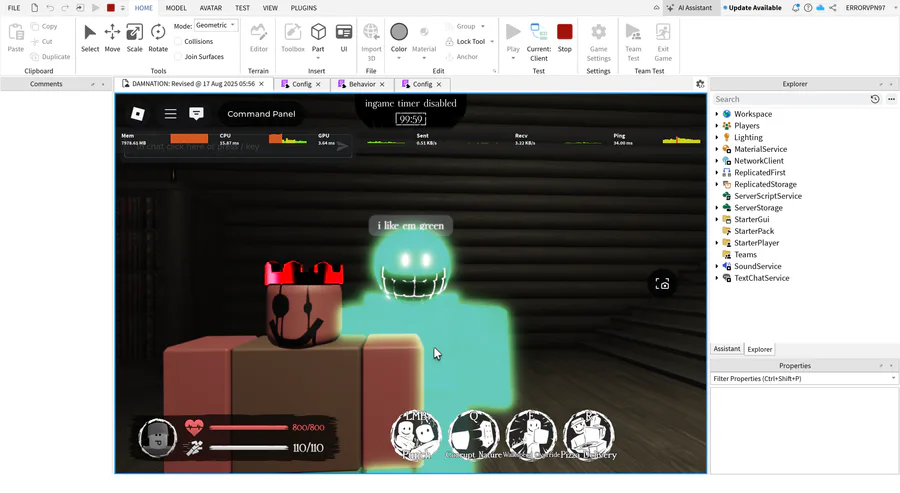
Task: Open the MODEL ribbon tab
Action: tap(176, 8)
